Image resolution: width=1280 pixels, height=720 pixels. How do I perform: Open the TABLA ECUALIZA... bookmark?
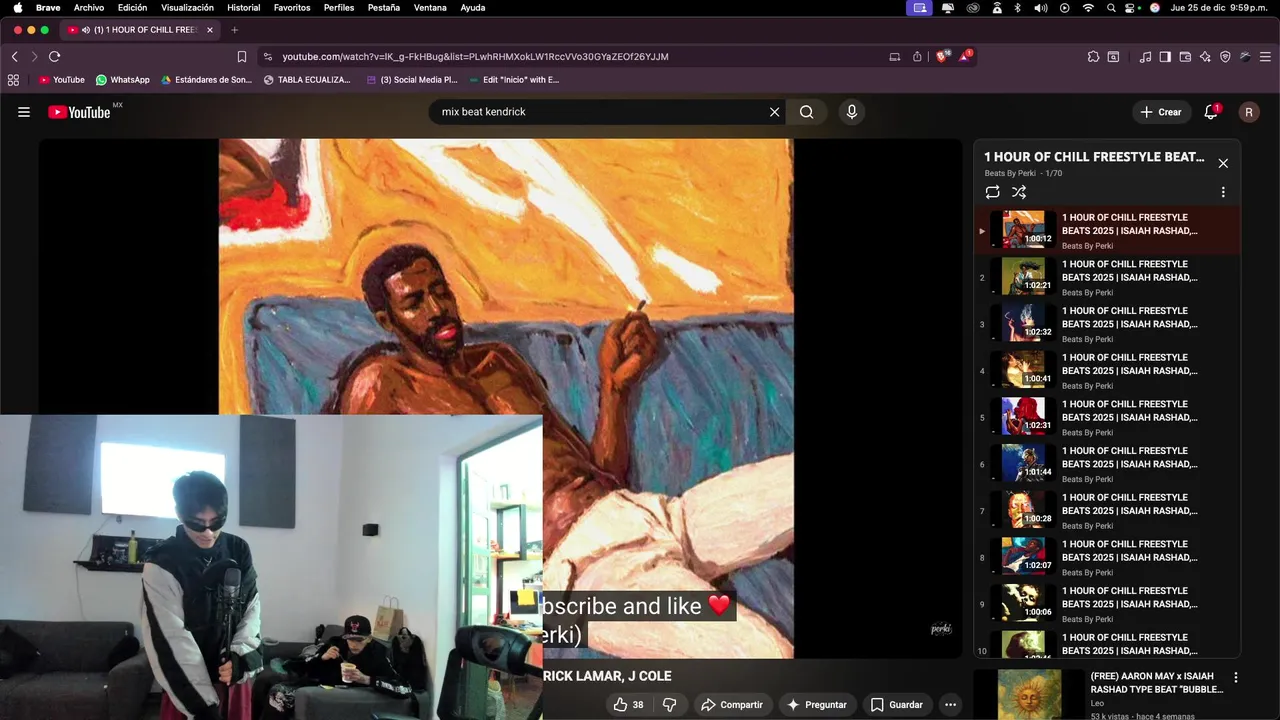(x=307, y=80)
